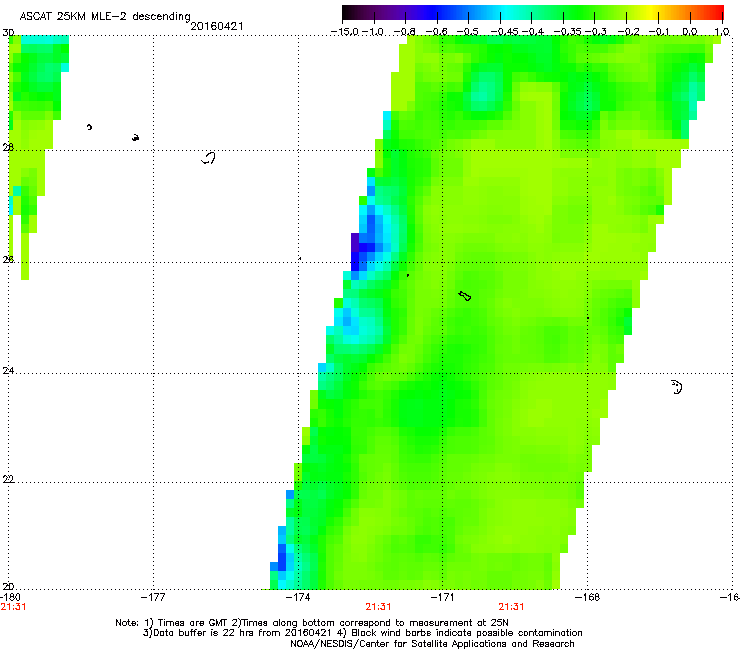The image size is (740, 650).
Task: Click the red "21:31" between -174 and -171
Action: coord(378,607)
